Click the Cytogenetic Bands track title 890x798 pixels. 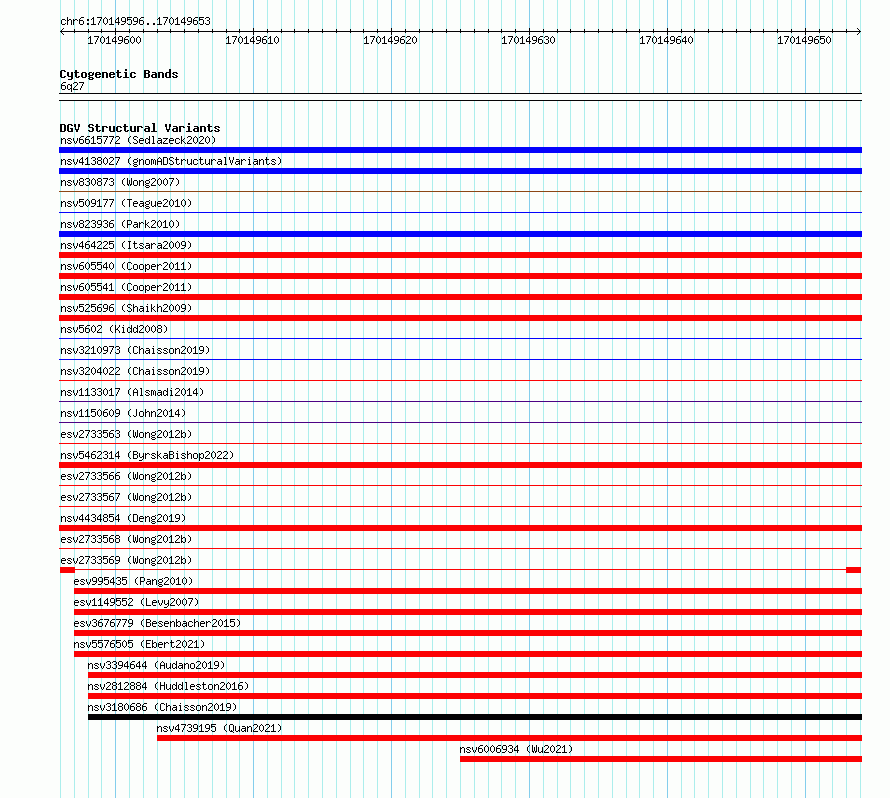click(x=119, y=74)
